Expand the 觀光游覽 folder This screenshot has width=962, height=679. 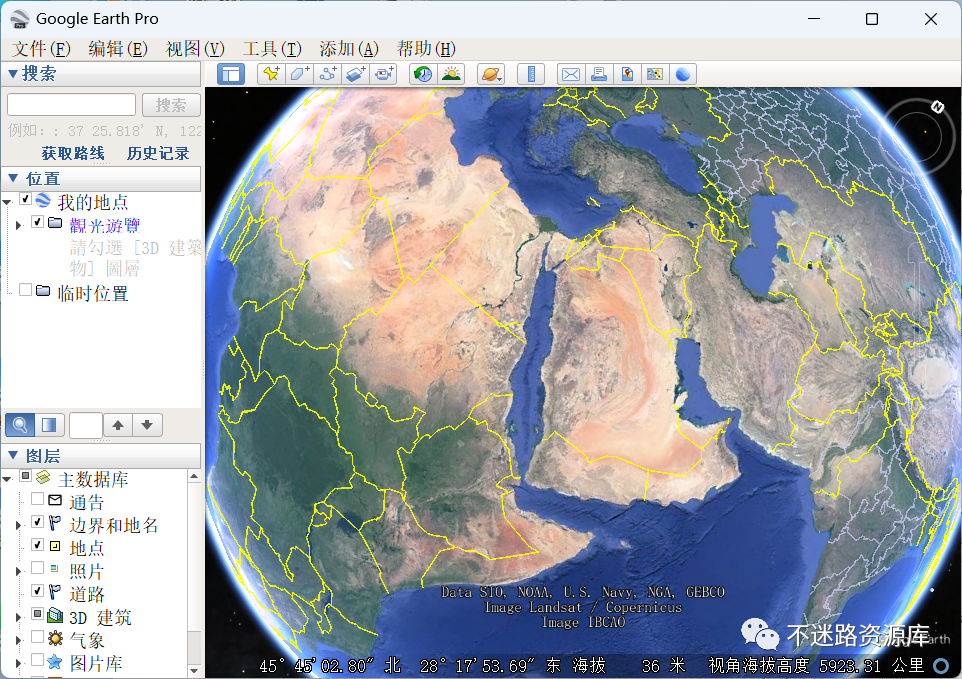pyautogui.click(x=18, y=226)
